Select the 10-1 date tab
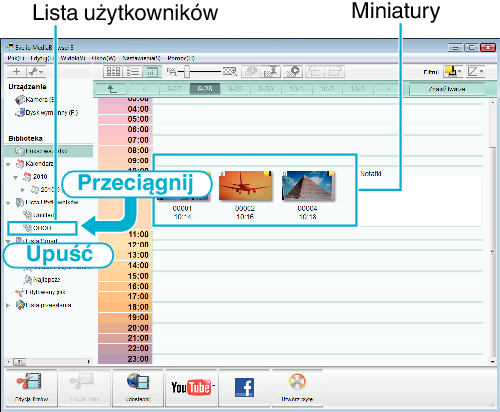Screen dimensions: 500x412 tap(296, 89)
